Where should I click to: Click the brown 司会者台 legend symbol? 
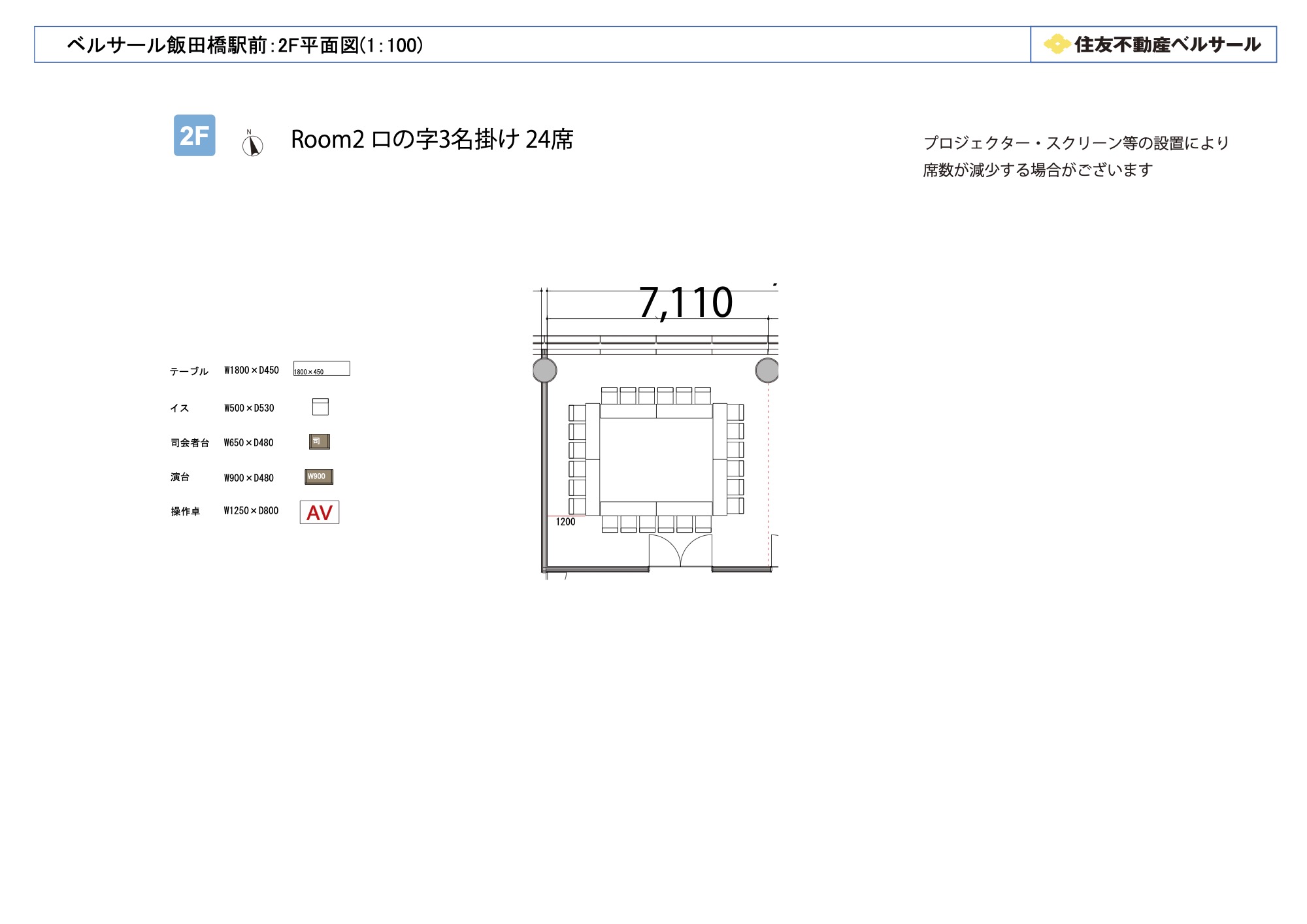click(320, 442)
